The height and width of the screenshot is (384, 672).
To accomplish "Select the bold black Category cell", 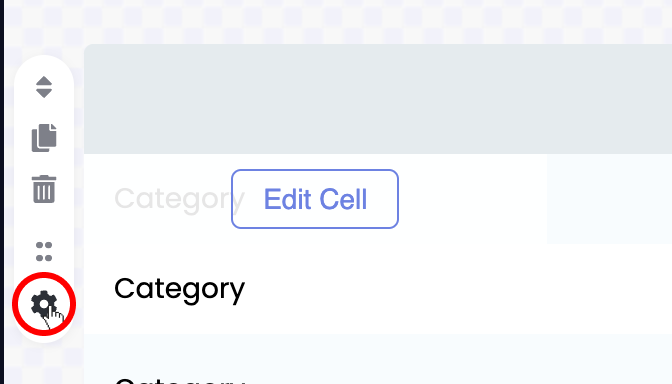I will tap(180, 289).
